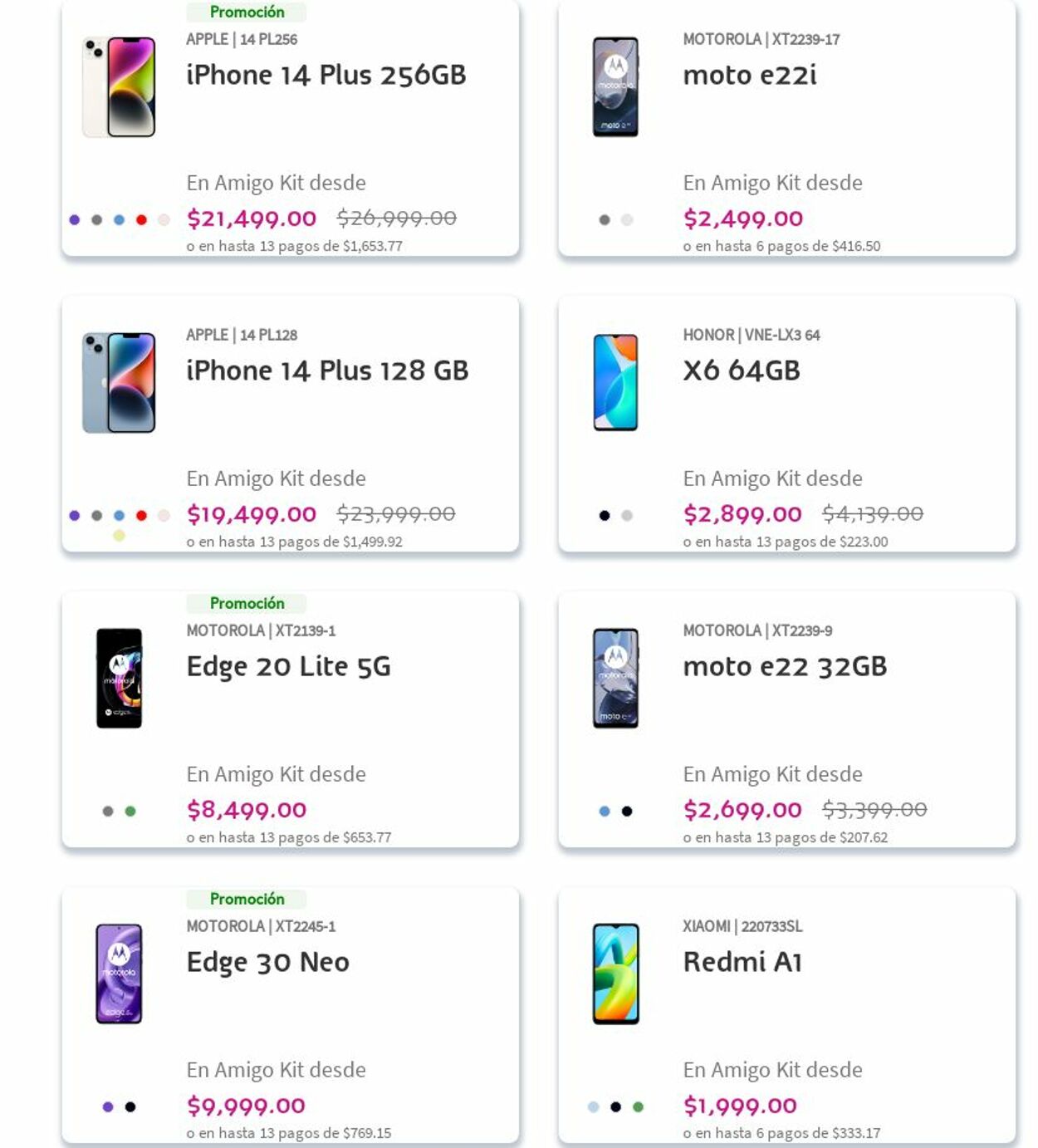Pick purple color for Edge 30 Neo
This screenshot has width=1038, height=1148.
click(108, 1107)
